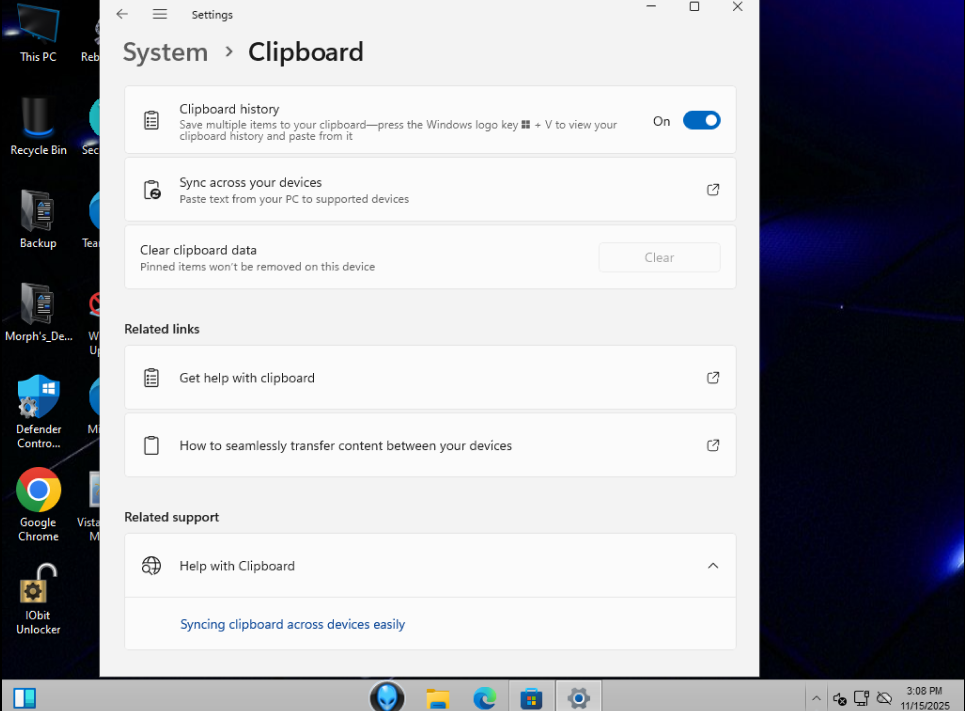
Task: Click the Clear clipboard data button
Action: coord(659,257)
